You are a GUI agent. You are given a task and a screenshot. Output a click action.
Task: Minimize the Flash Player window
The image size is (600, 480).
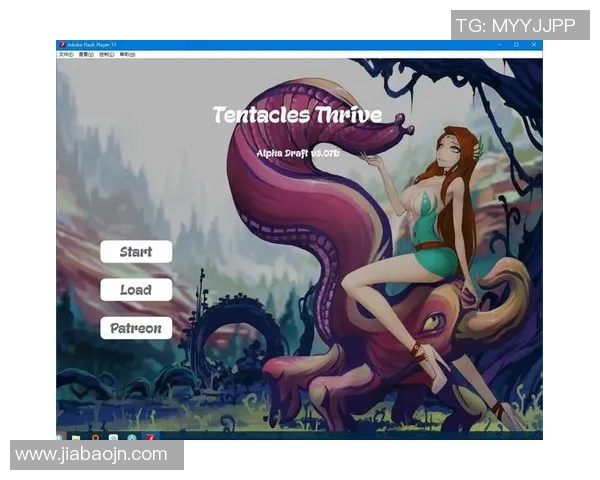[500, 45]
